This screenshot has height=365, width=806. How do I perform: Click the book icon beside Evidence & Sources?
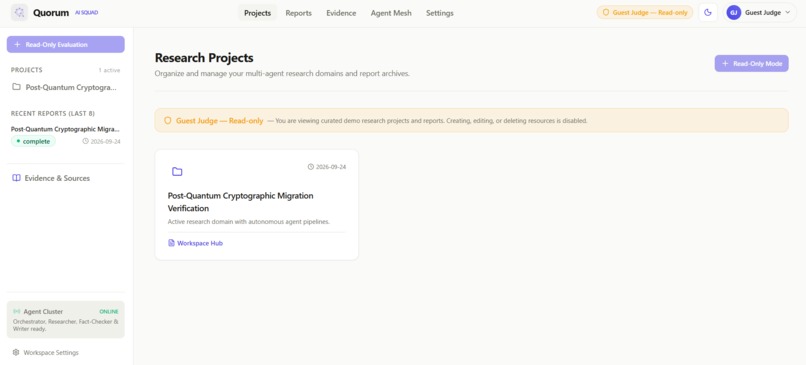coord(16,178)
